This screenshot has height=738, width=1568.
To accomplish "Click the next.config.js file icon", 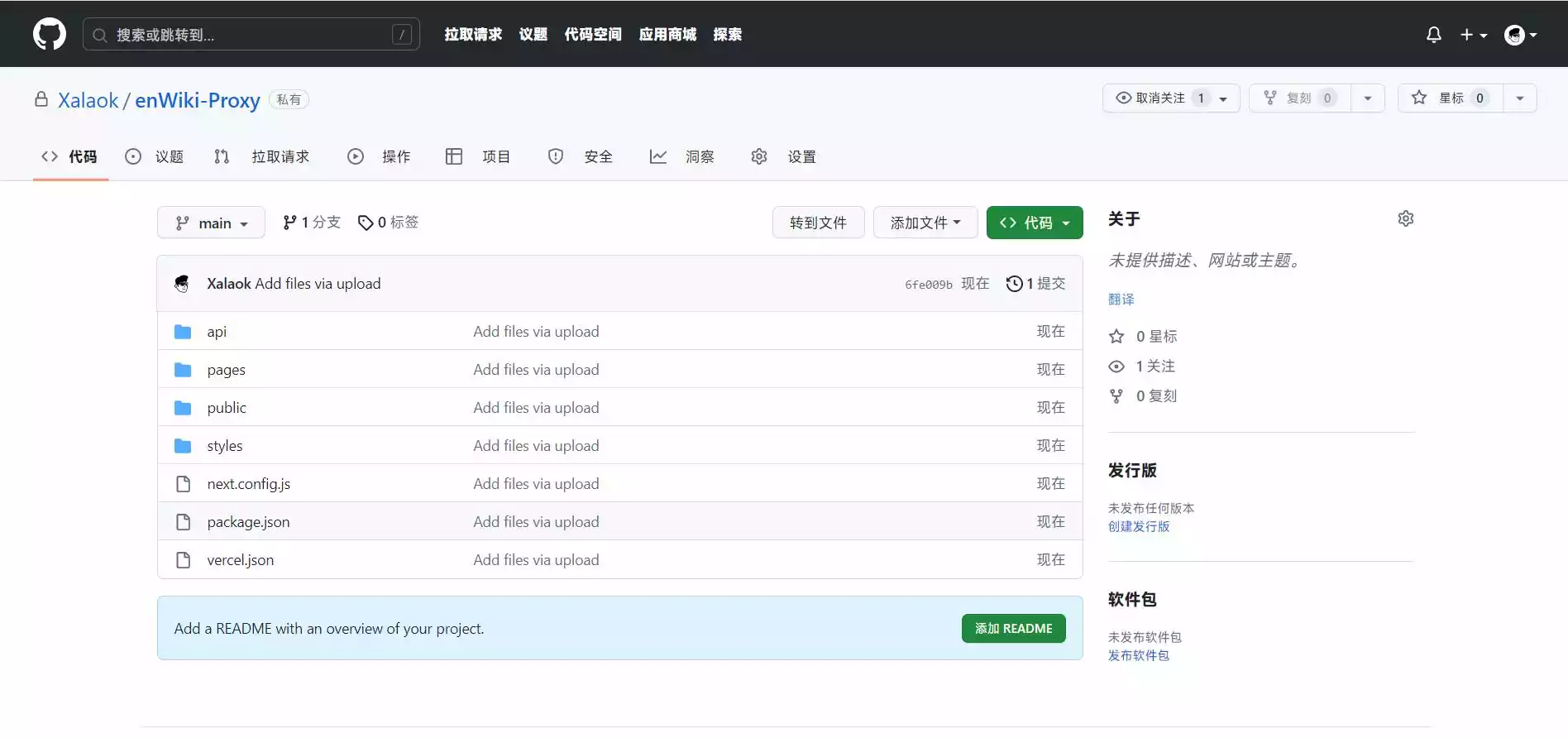I will (184, 484).
